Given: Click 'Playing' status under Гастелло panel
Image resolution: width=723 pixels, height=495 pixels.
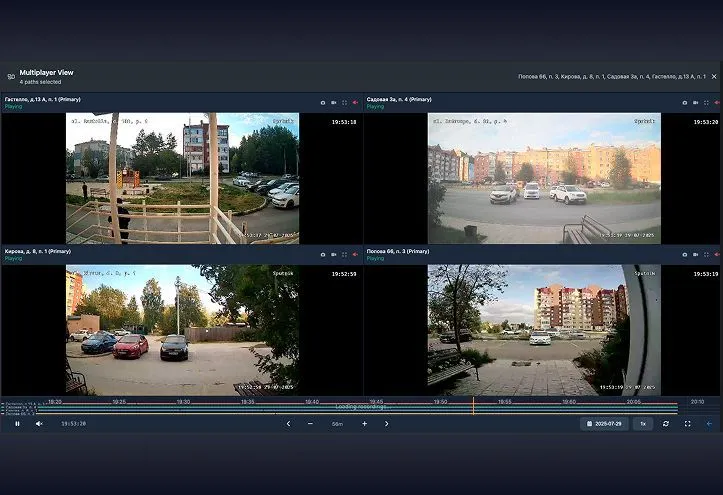Looking at the screenshot, I should (x=13, y=106).
